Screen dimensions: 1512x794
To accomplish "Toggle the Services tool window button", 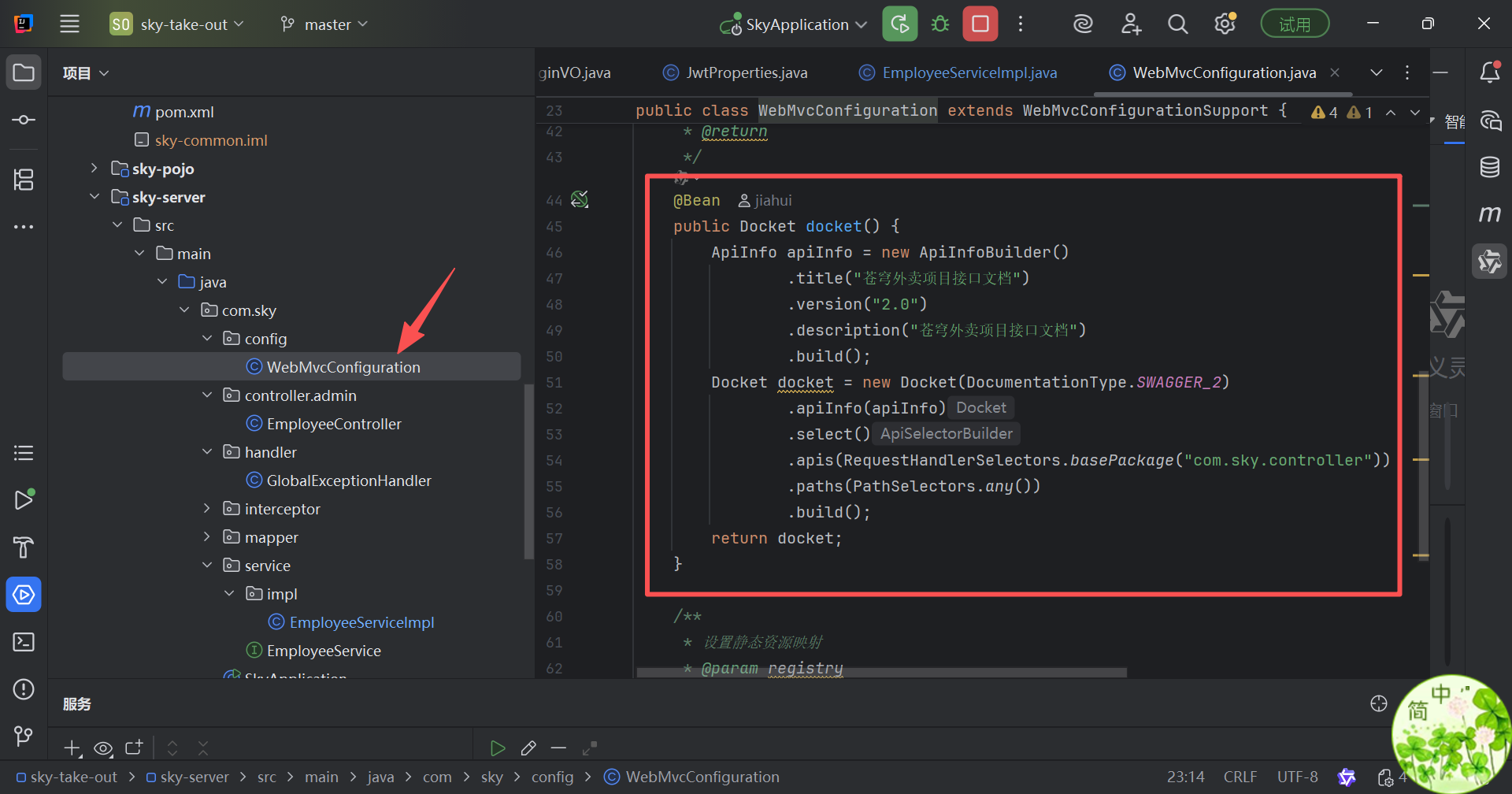I will 24,595.
